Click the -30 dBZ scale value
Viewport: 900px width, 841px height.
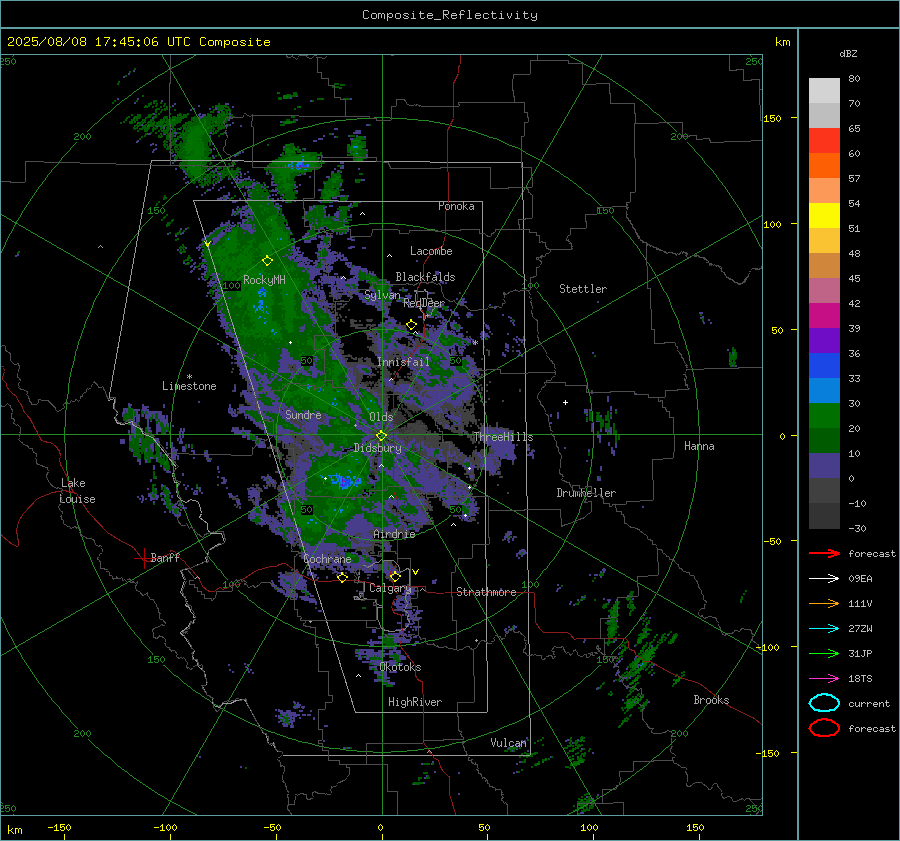(x=857, y=528)
